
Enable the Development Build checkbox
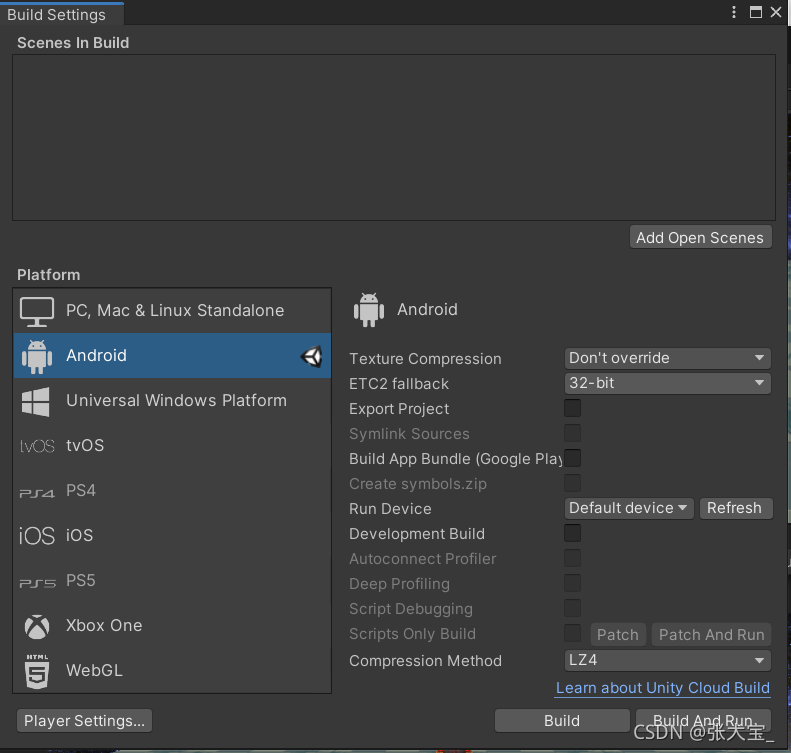pyautogui.click(x=572, y=533)
